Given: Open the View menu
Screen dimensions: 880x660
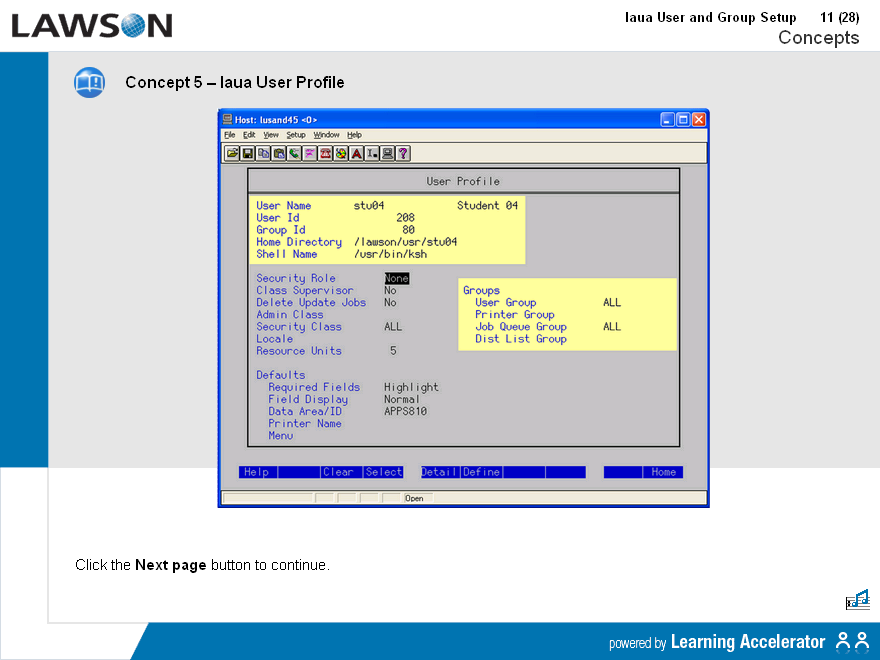Looking at the screenshot, I should pos(271,135).
